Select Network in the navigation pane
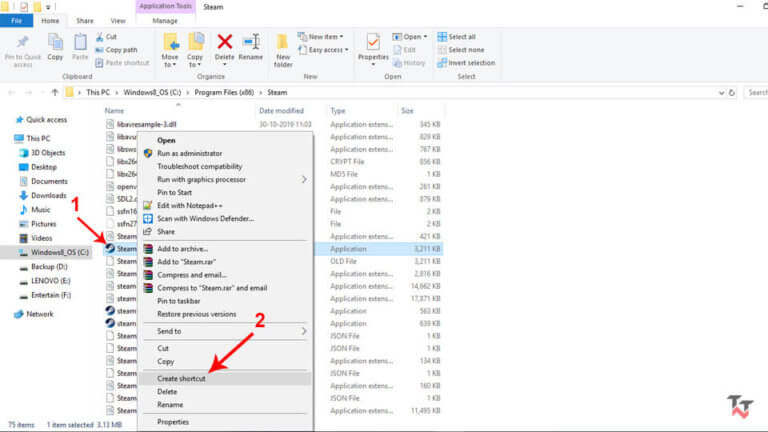 [x=34, y=314]
